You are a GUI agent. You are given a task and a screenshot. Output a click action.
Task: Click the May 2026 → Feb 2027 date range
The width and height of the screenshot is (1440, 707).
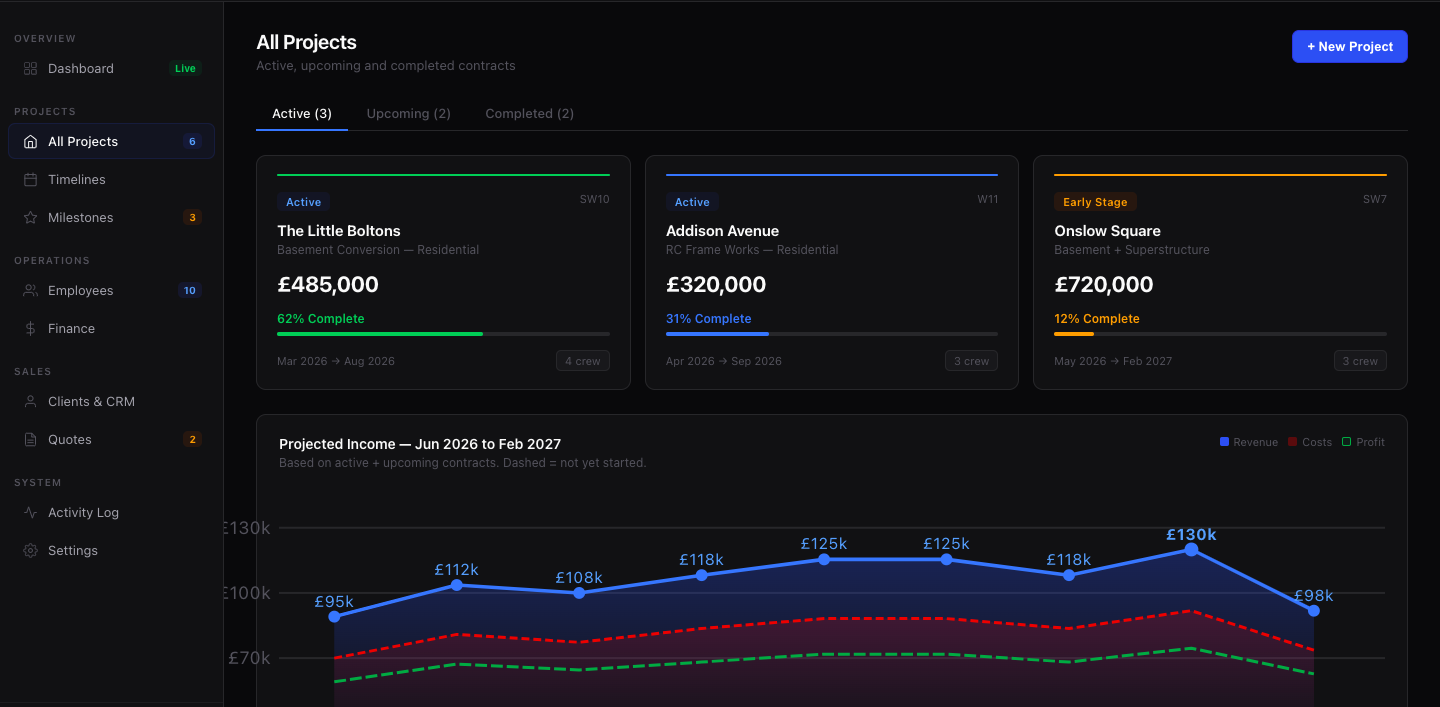(x=1113, y=361)
